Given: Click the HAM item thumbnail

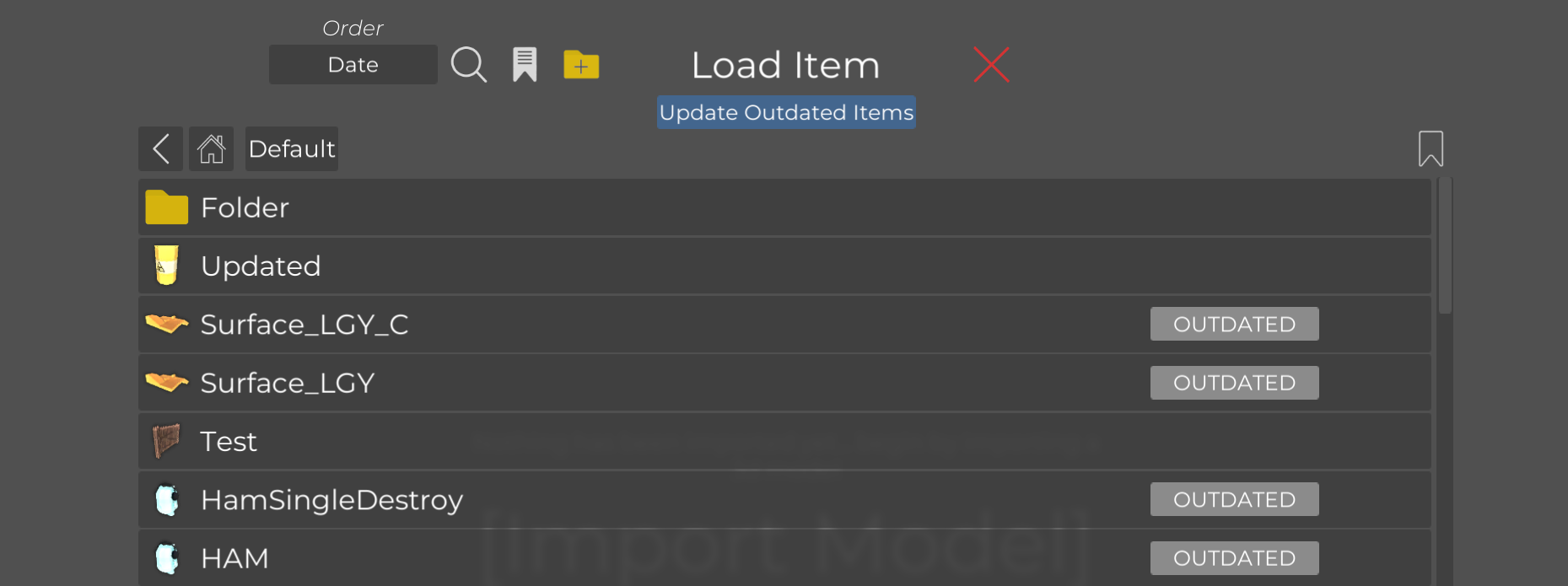Looking at the screenshot, I should [x=167, y=558].
